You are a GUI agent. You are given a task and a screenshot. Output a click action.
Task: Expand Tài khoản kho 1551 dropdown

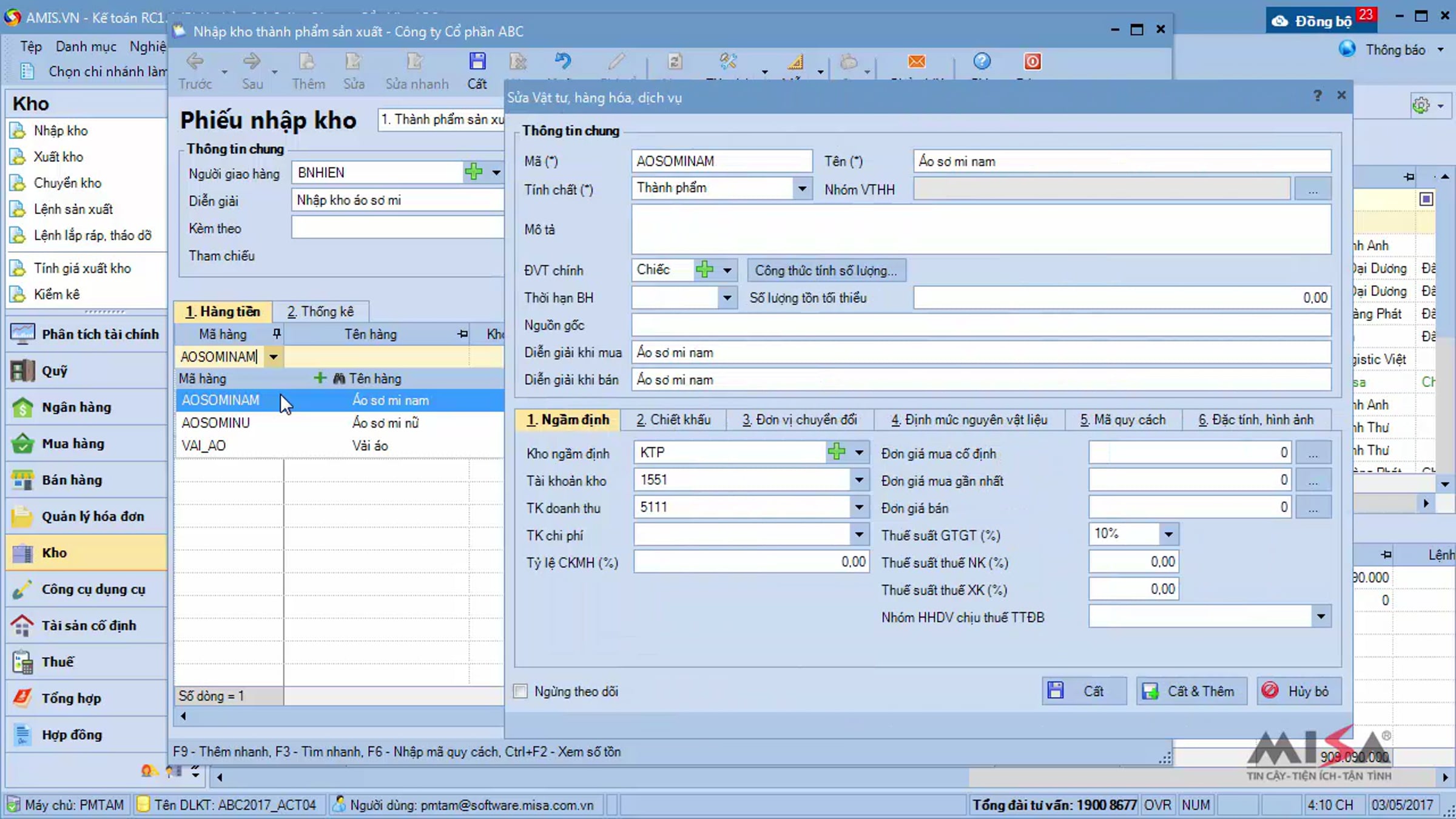coord(859,480)
